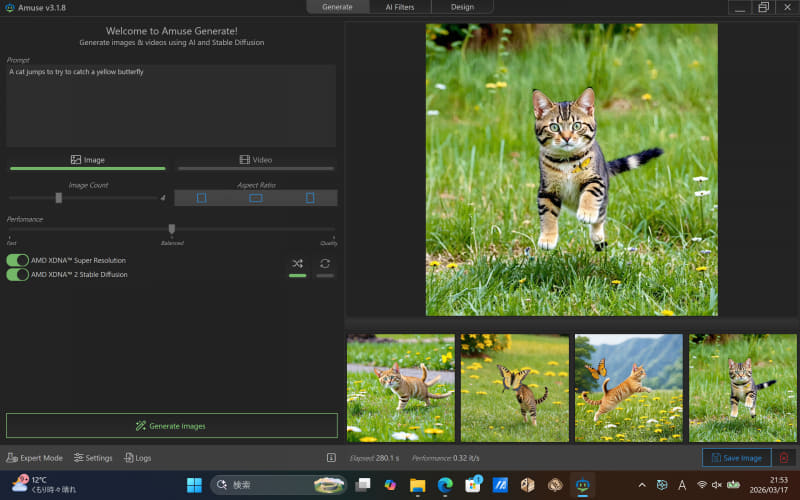The height and width of the screenshot is (500, 800).
Task: Open Microsoft Edge from the taskbar
Action: [x=445, y=485]
